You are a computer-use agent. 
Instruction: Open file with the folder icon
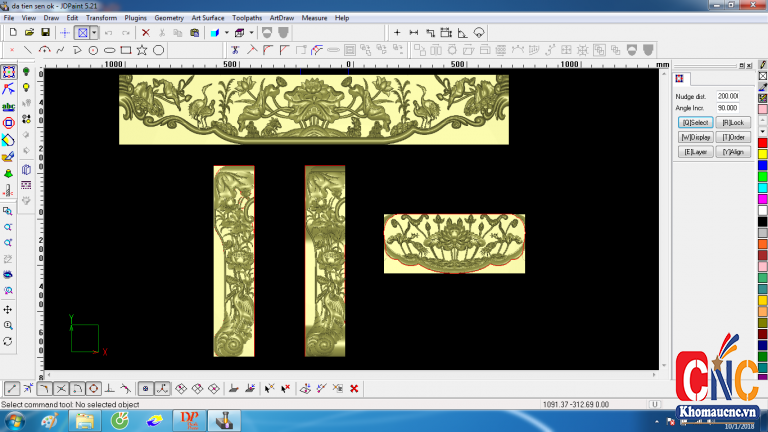click(29, 33)
